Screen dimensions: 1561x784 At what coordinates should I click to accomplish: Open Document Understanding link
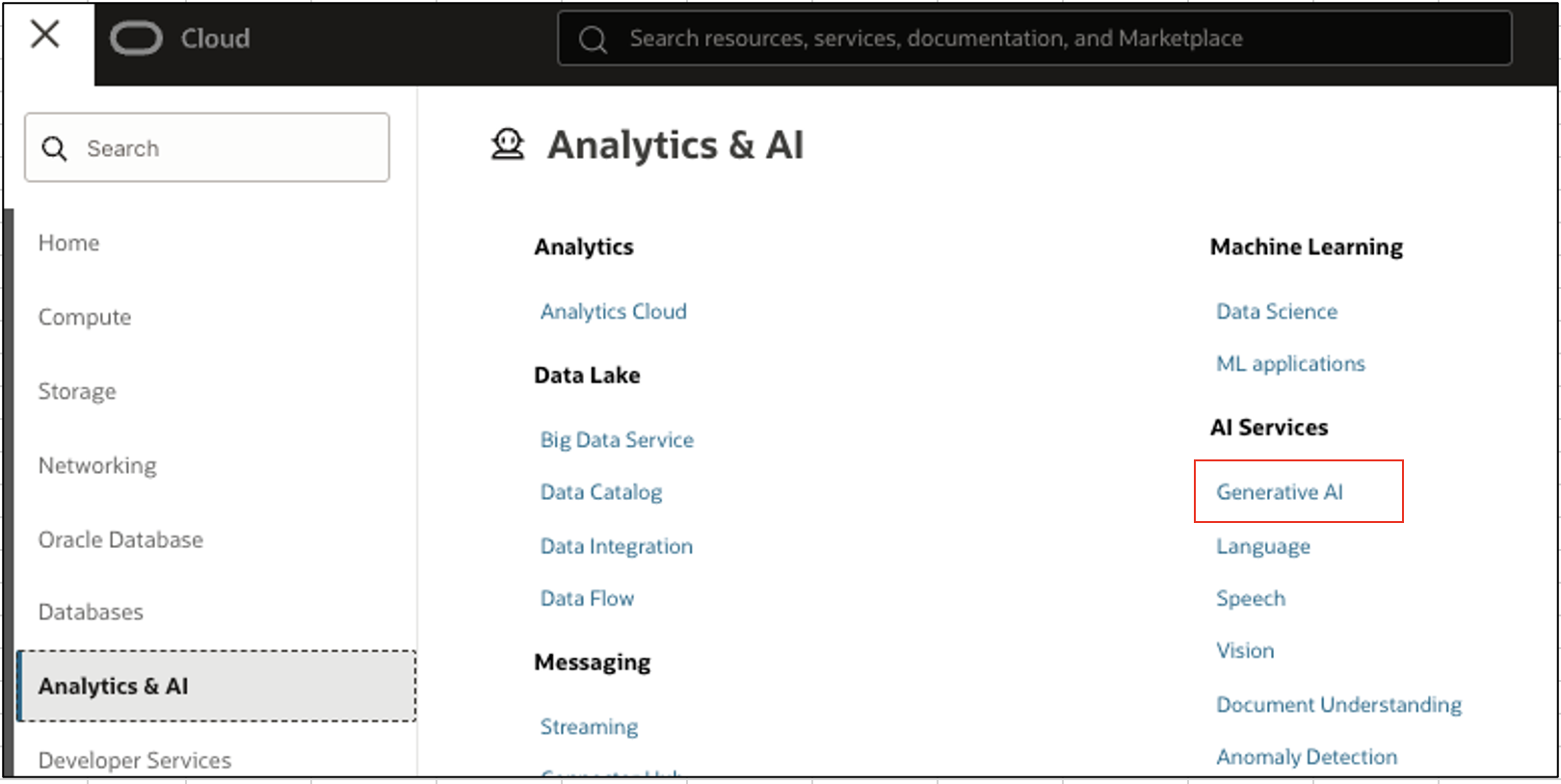[1338, 704]
